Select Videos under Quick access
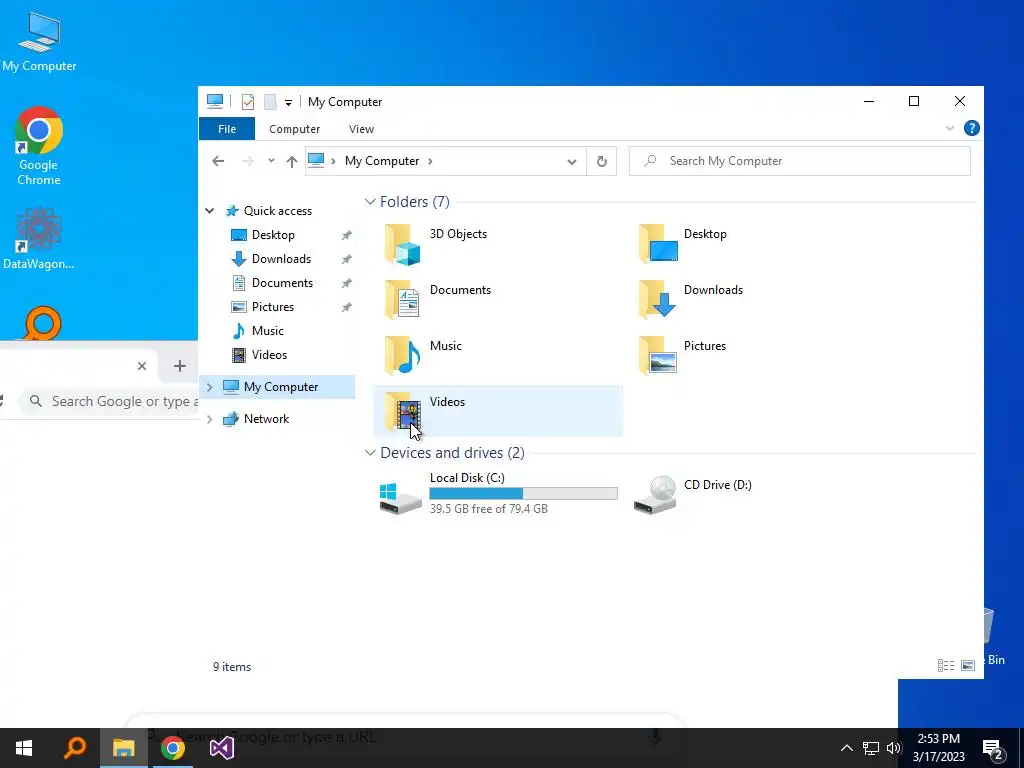Viewport: 1024px width, 768px height. (x=269, y=355)
